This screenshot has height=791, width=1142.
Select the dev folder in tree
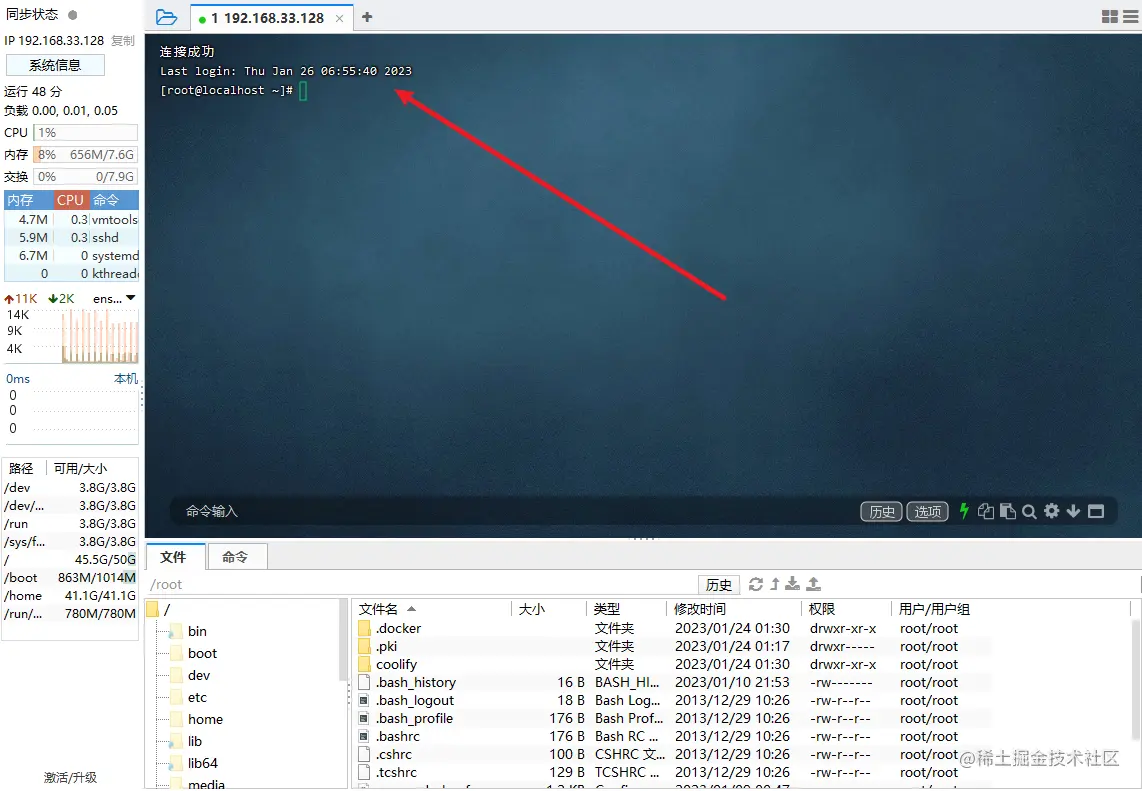click(198, 675)
